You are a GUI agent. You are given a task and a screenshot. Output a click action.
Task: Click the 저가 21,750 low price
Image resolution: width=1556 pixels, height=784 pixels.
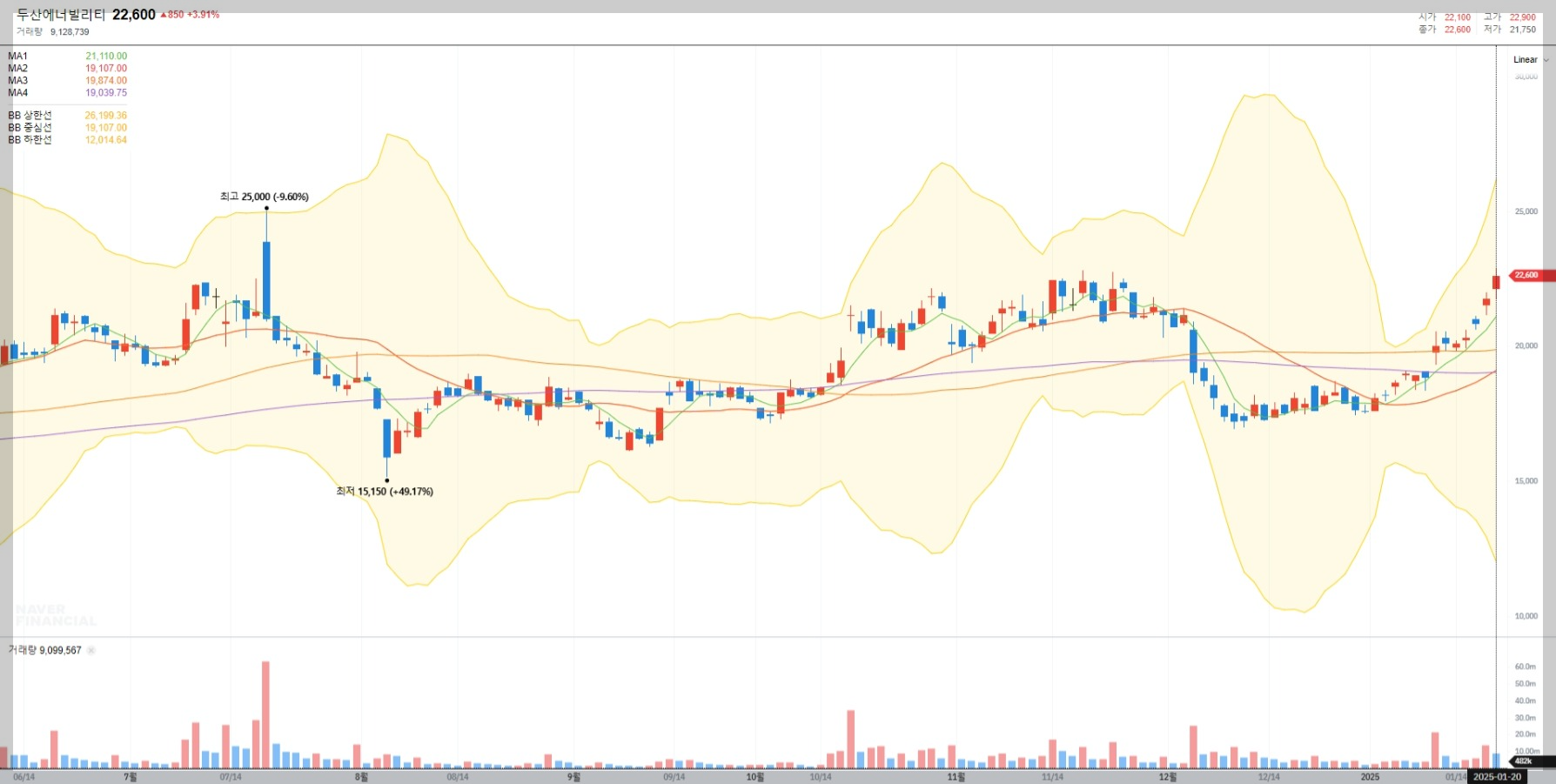[x=1510, y=30]
